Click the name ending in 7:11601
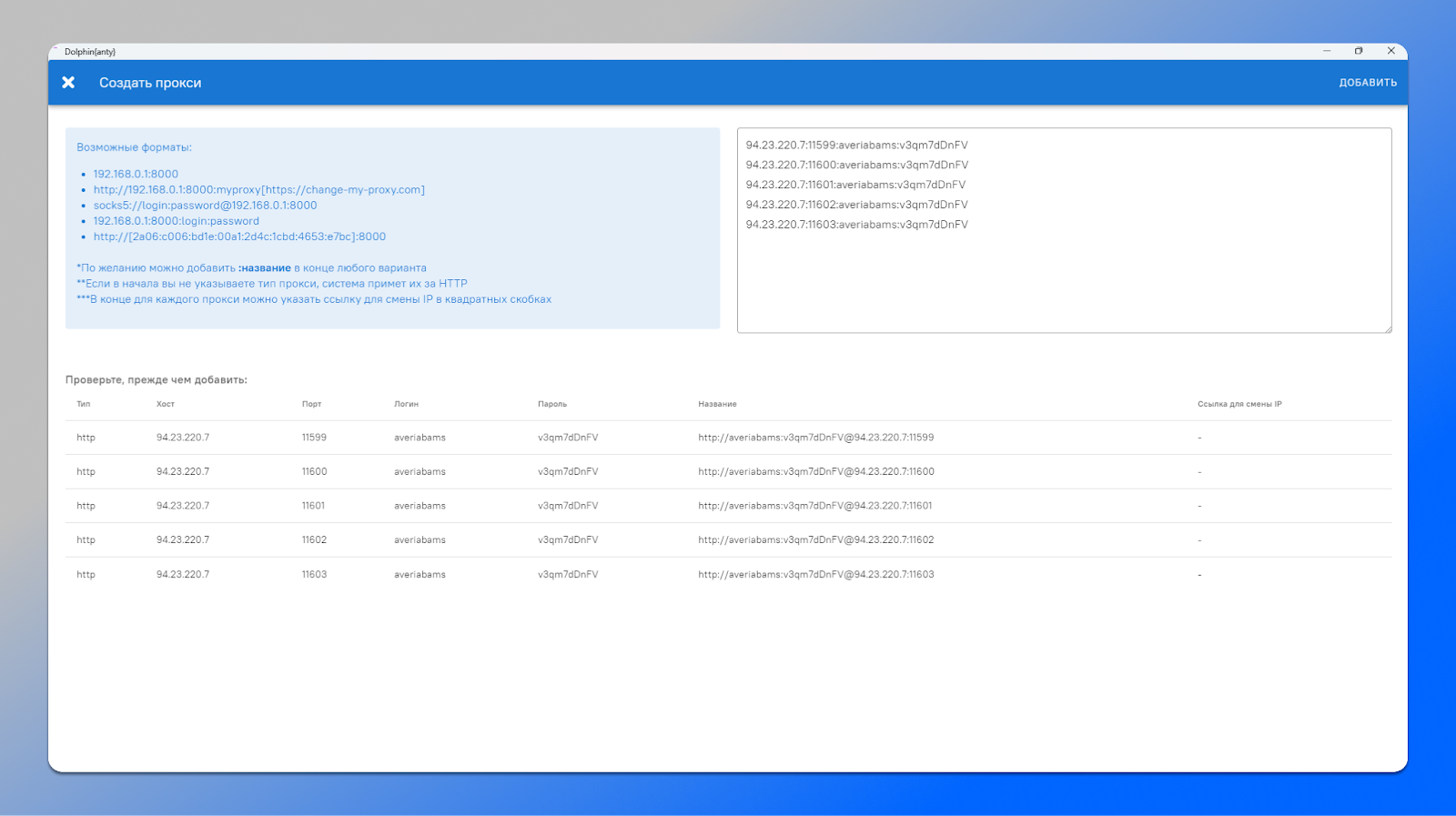 click(x=815, y=506)
